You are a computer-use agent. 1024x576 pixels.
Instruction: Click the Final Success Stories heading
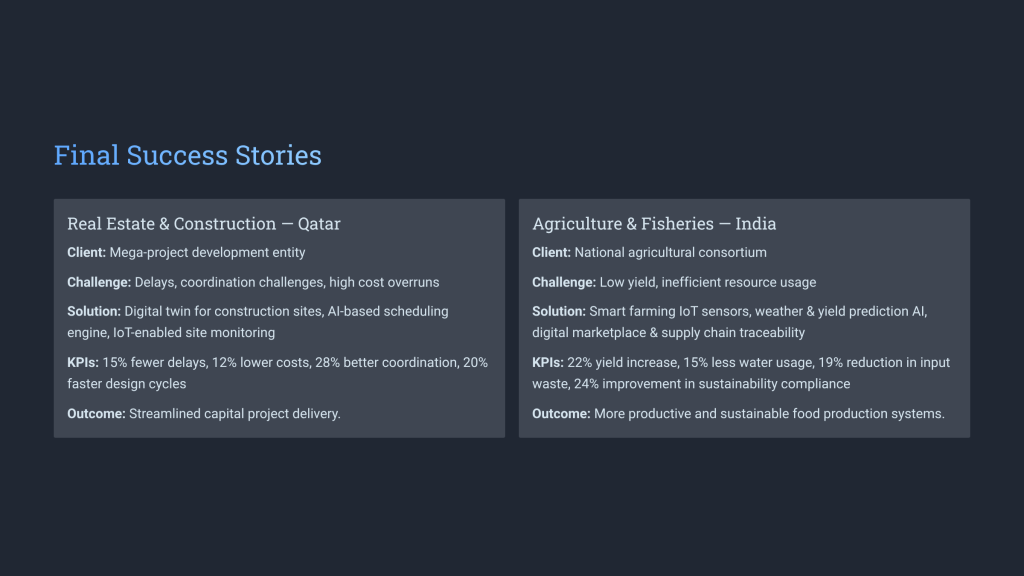tap(187, 156)
